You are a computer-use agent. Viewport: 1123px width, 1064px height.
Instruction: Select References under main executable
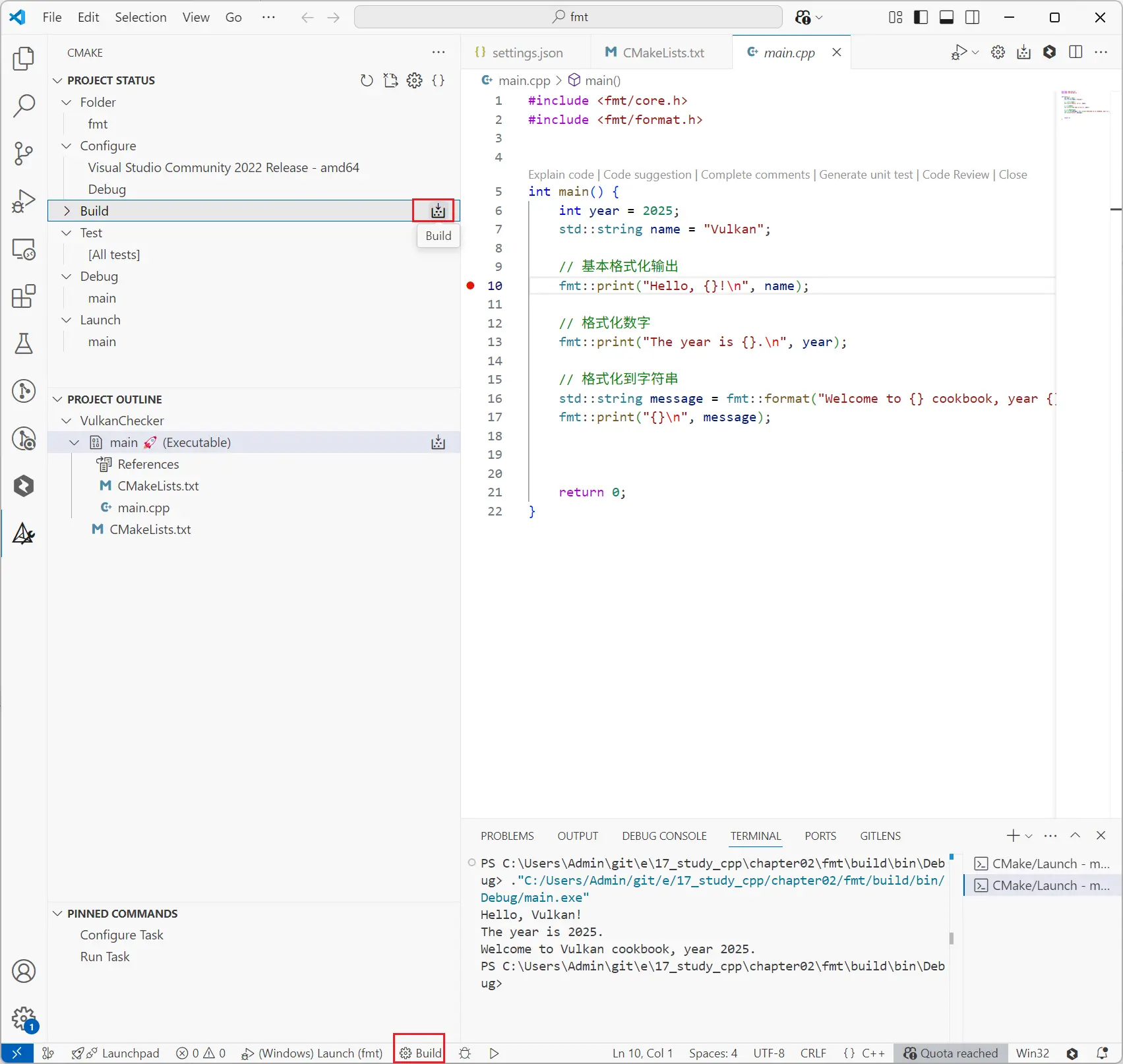tap(148, 464)
